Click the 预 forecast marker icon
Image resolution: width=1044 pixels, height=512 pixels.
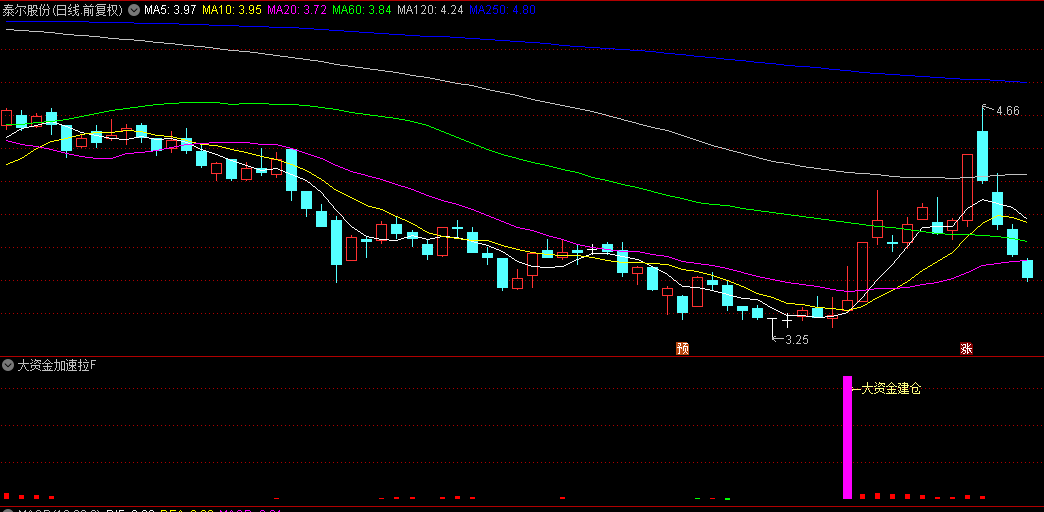click(x=682, y=348)
